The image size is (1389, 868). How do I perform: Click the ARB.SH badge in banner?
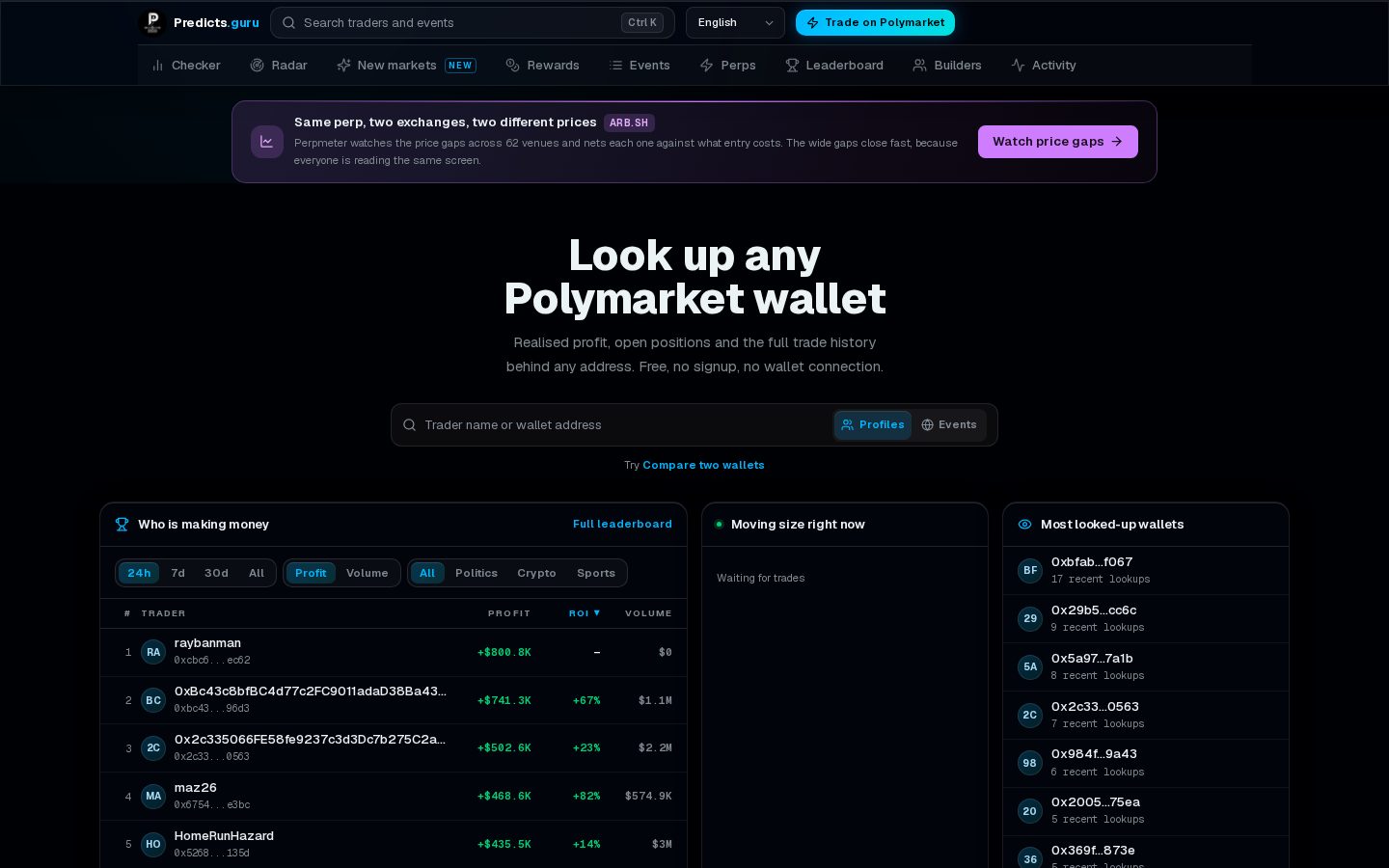(629, 122)
